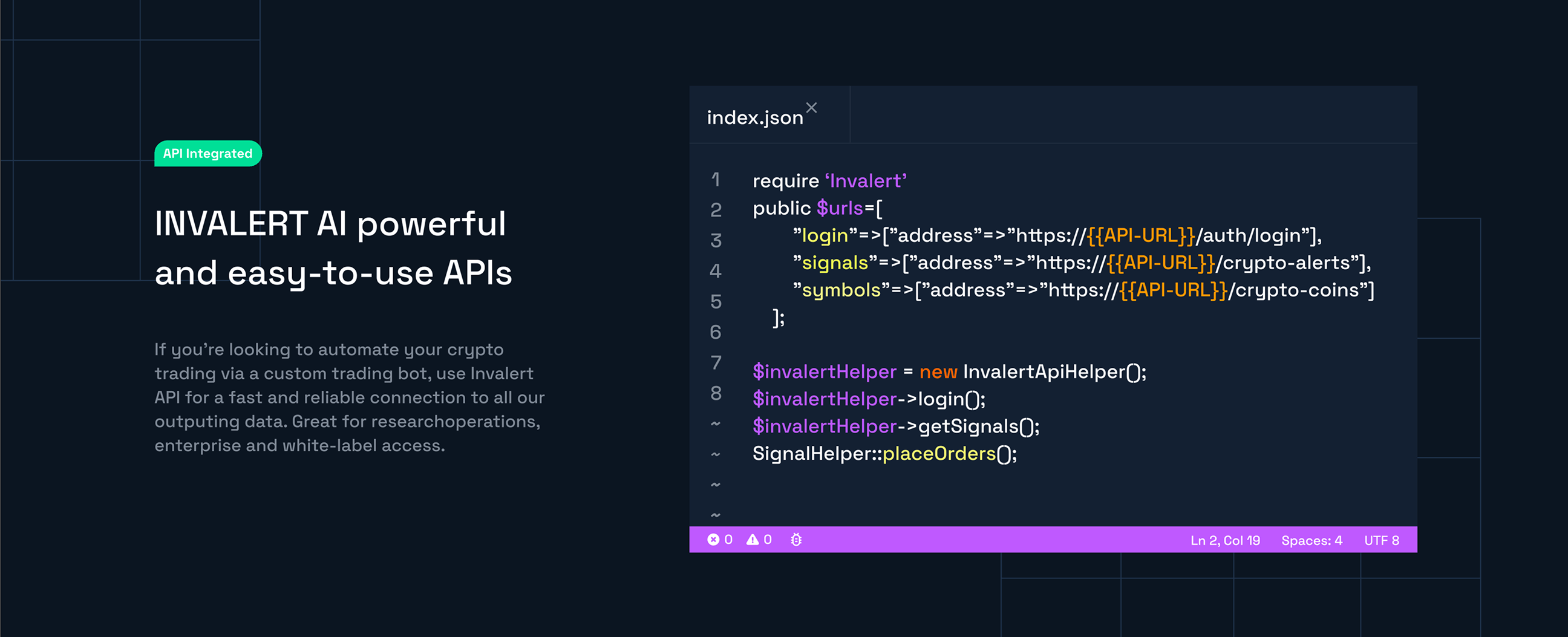Click the INVALERT AI powerful heading

click(330, 224)
